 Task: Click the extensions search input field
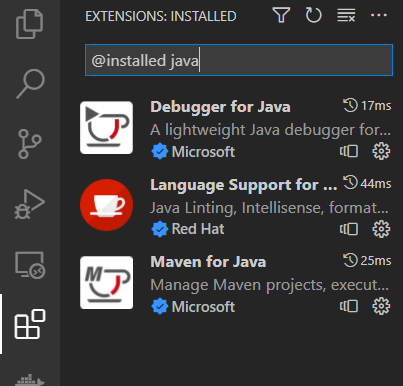coord(239,60)
